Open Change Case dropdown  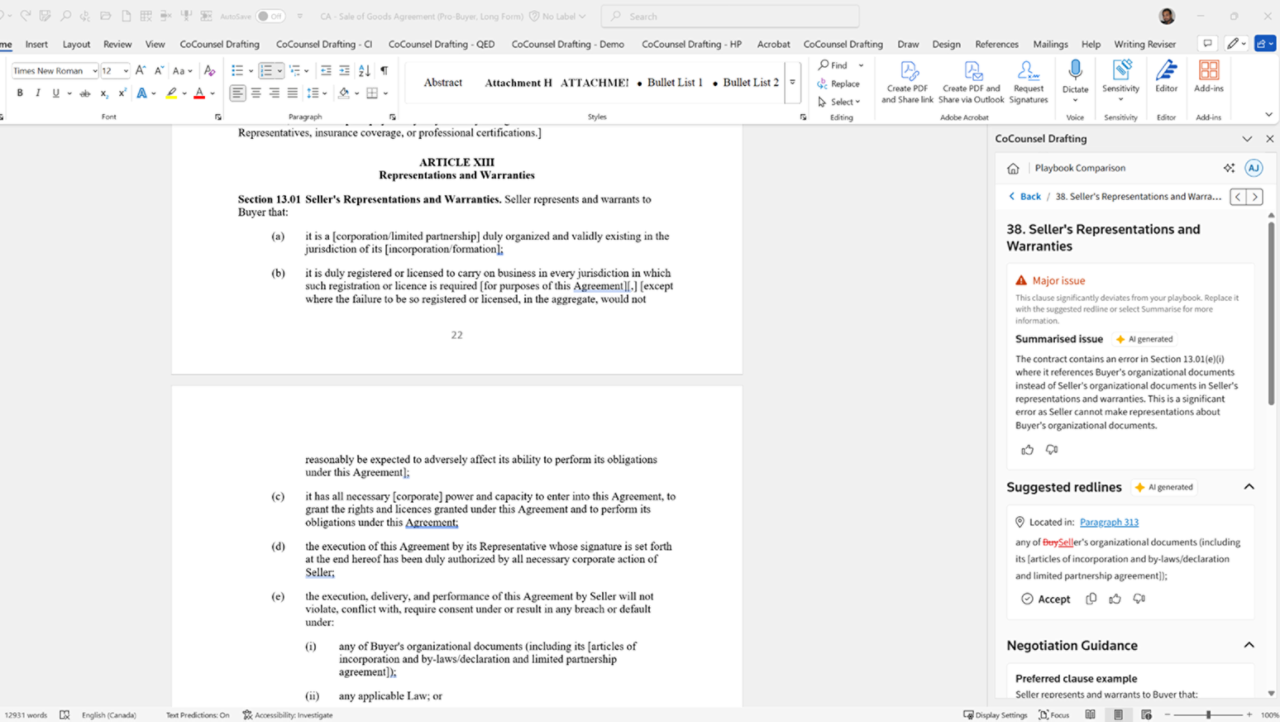[182, 71]
